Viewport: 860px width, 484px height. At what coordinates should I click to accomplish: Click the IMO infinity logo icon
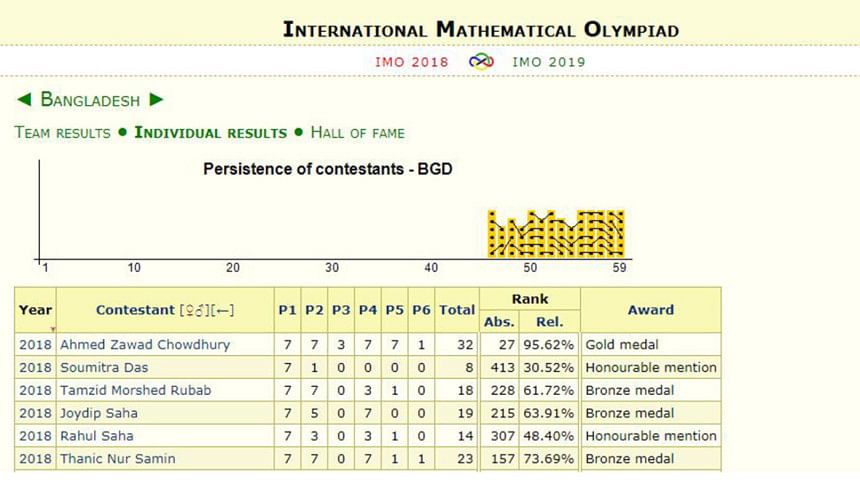[x=481, y=61]
